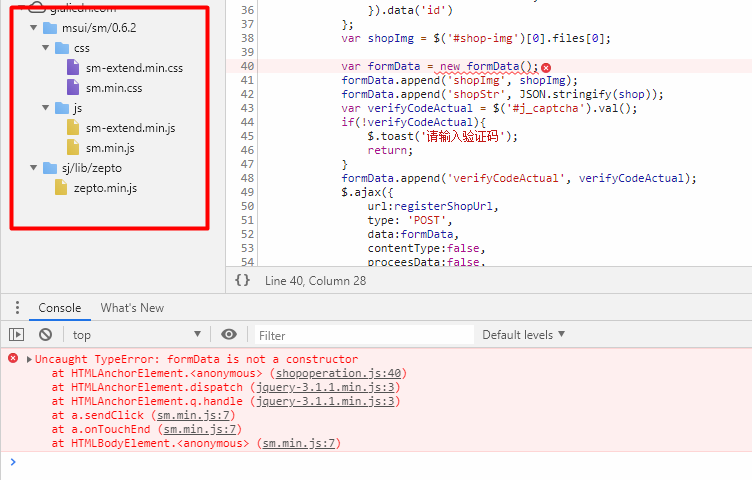
Task: Click line number 45 in the gutter
Action: (x=247, y=136)
